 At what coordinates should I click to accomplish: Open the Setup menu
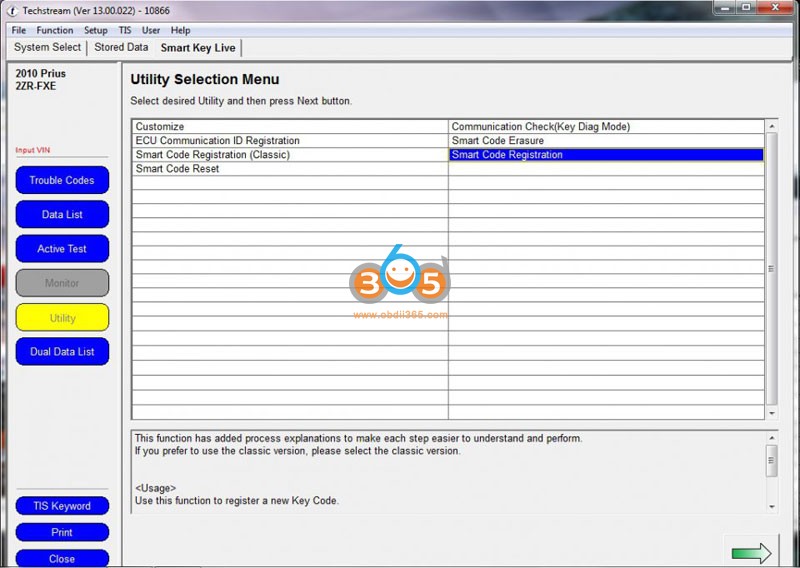(96, 30)
